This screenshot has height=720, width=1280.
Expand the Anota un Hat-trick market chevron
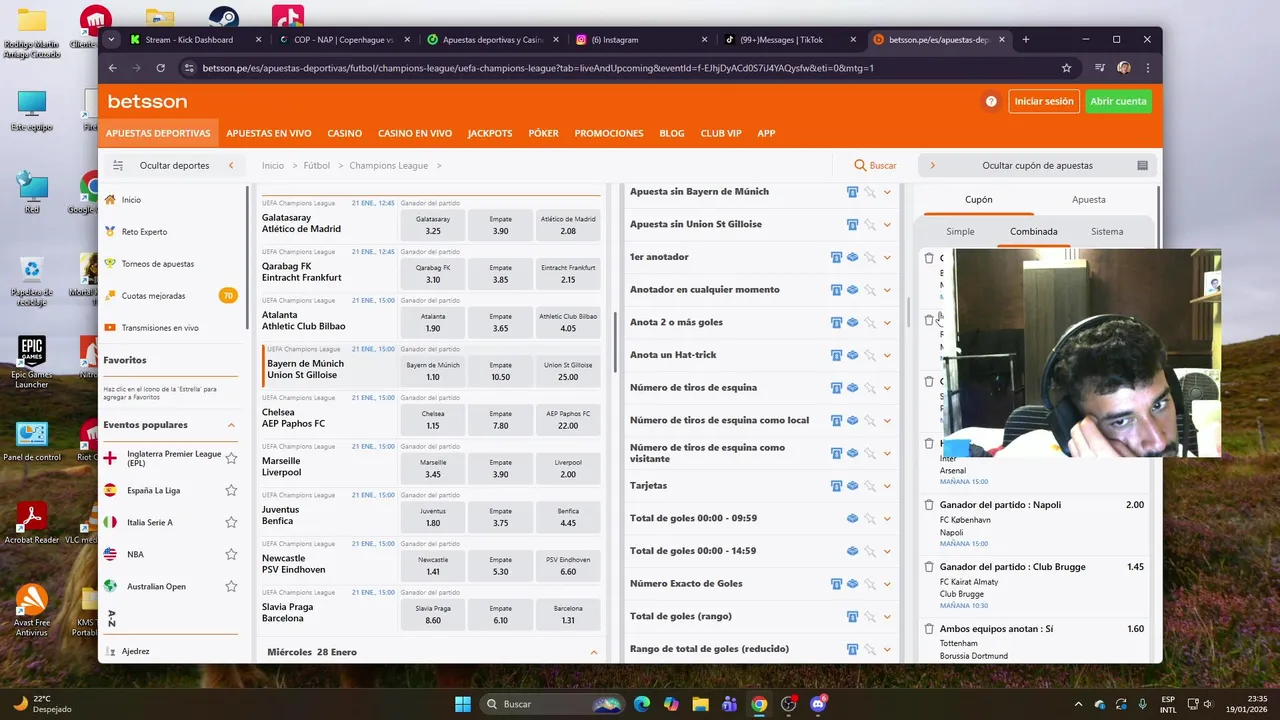tap(887, 355)
